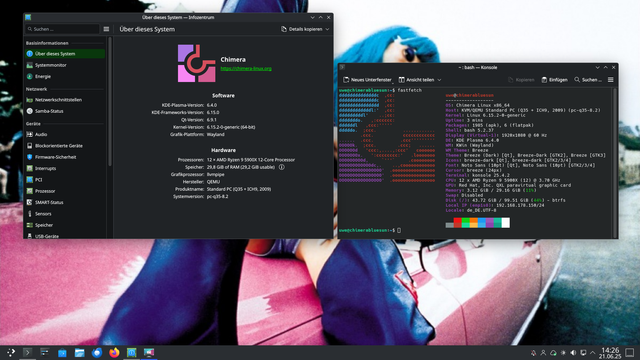Launch Firefox from the taskbar
Image resolution: width=640 pixels, height=360 pixels.
[x=114, y=353]
